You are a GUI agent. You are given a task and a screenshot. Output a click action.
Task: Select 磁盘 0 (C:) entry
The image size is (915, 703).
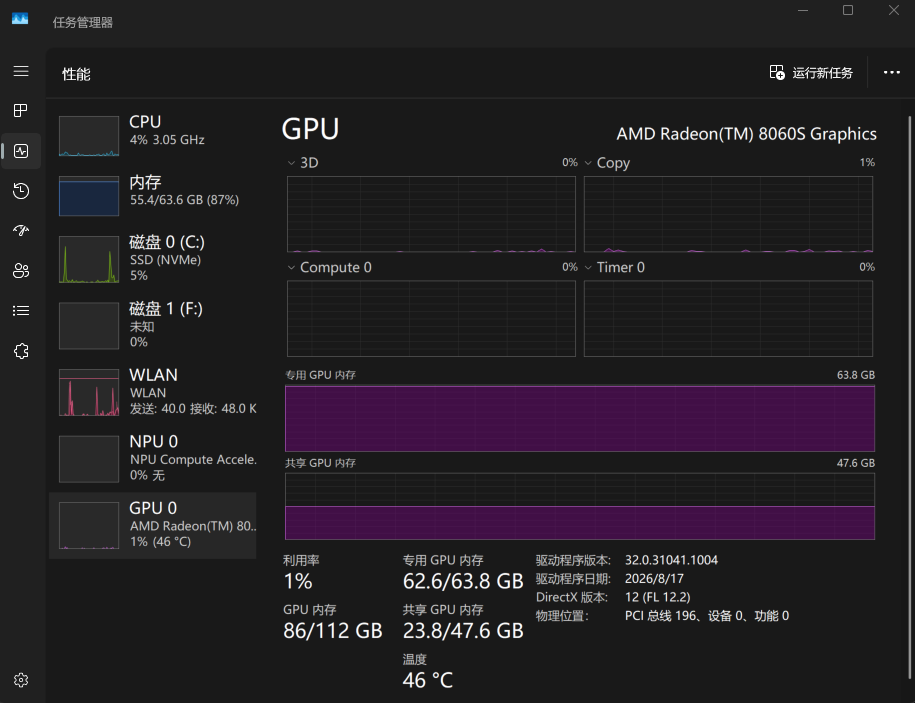153,258
